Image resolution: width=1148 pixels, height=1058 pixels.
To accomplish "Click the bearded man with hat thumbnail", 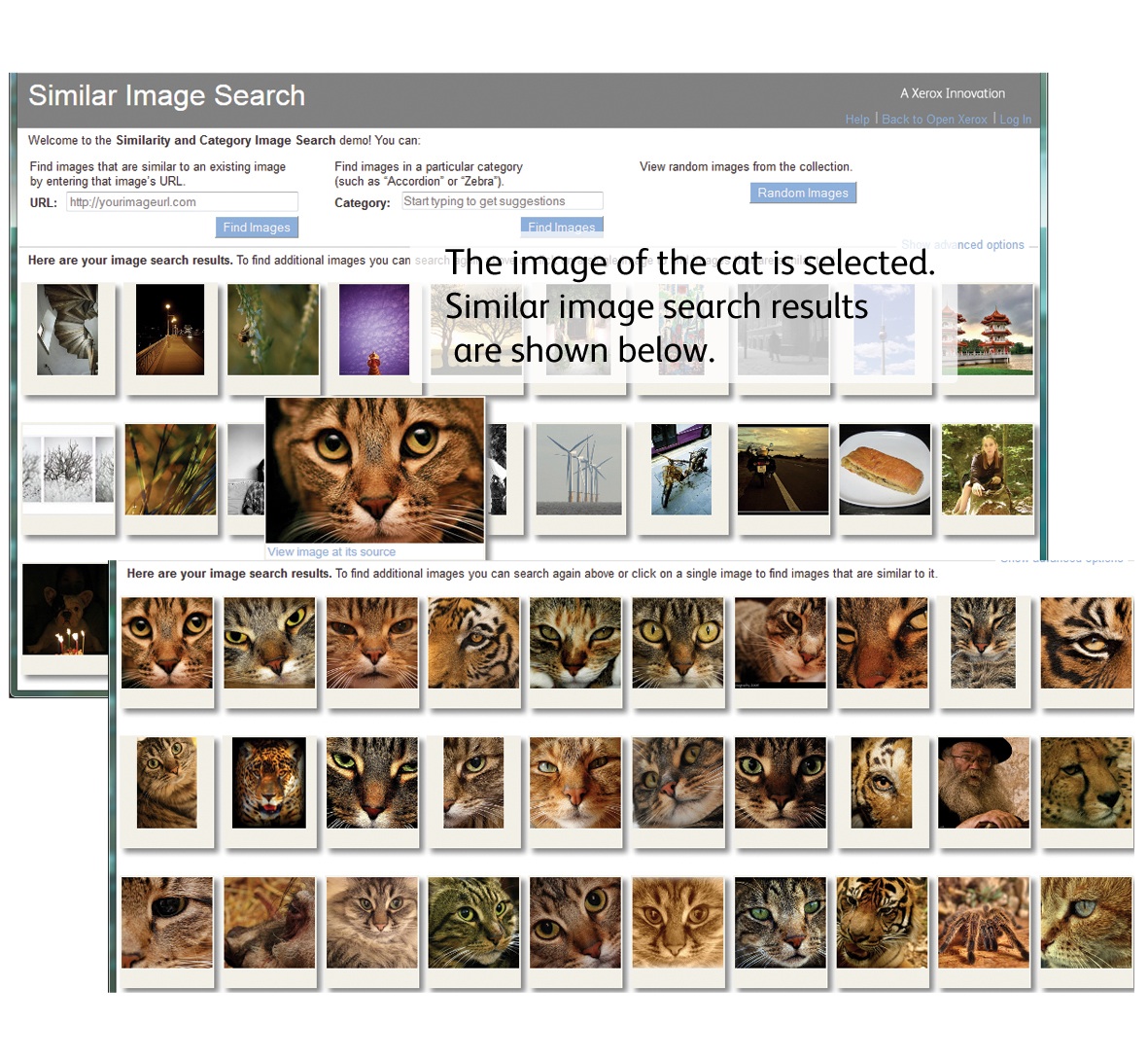I will pos(983,783).
